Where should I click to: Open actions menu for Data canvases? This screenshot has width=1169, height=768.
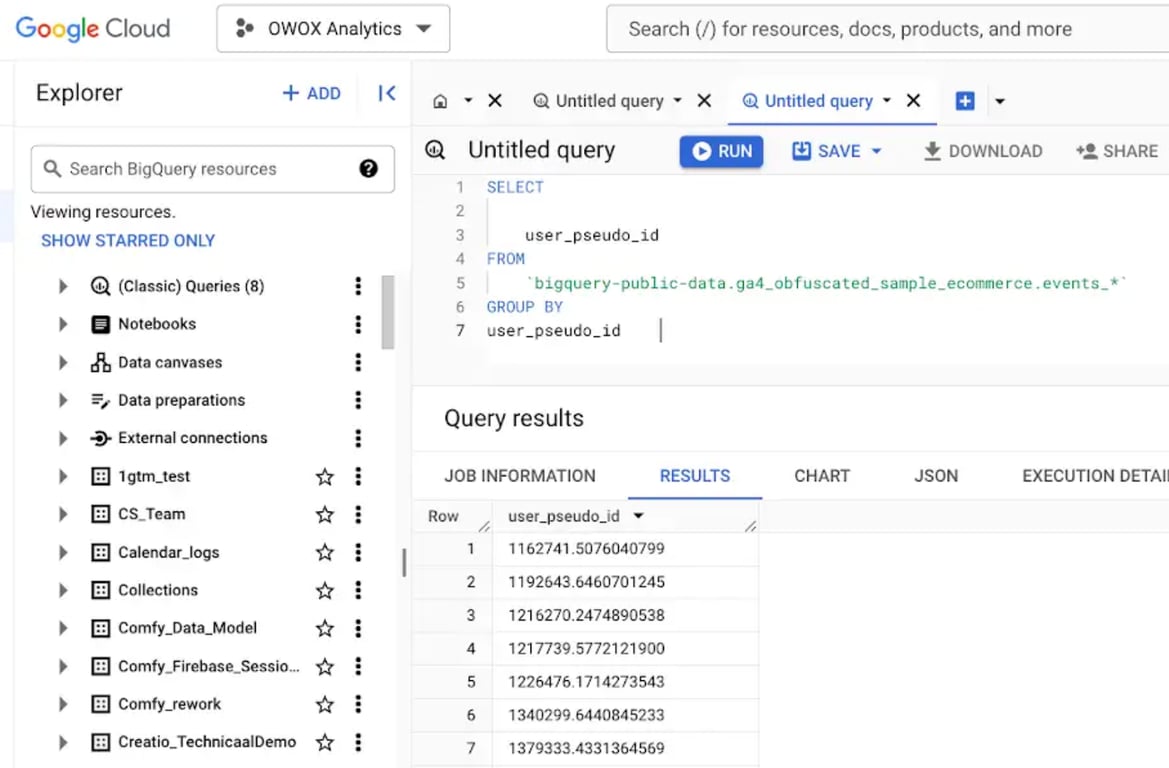pos(358,362)
